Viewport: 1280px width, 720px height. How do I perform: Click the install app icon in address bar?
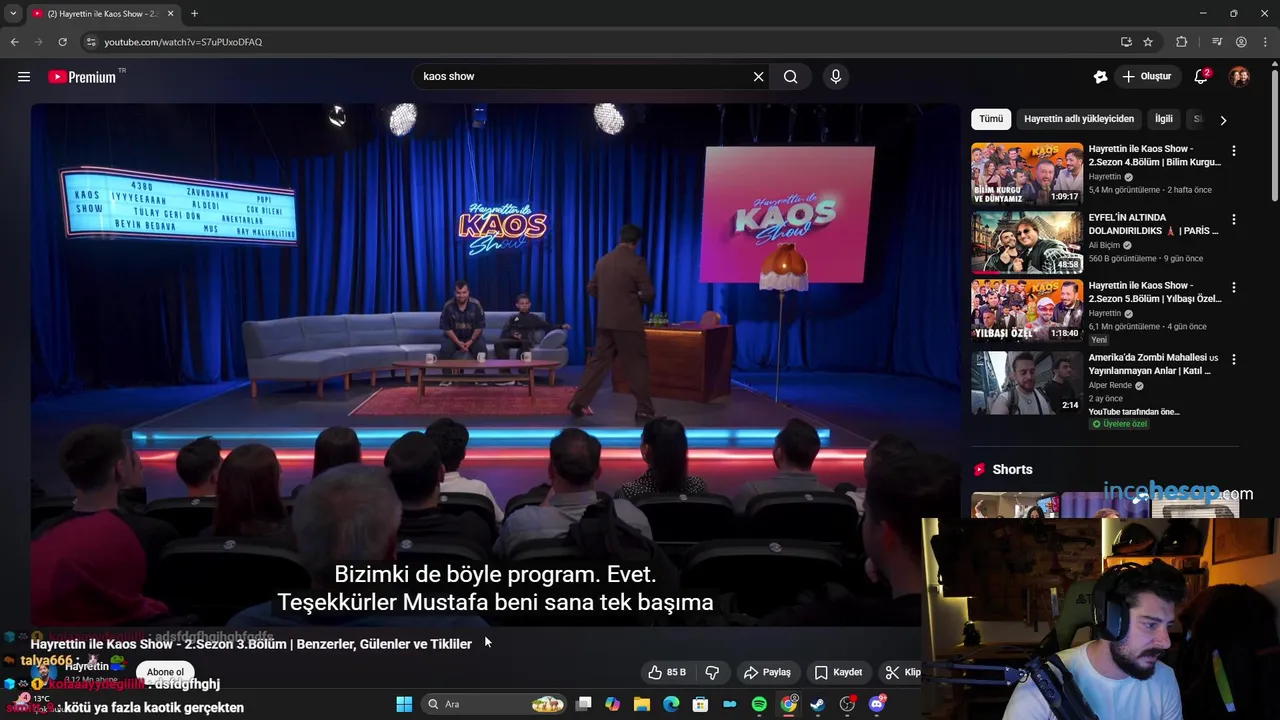click(x=1126, y=42)
